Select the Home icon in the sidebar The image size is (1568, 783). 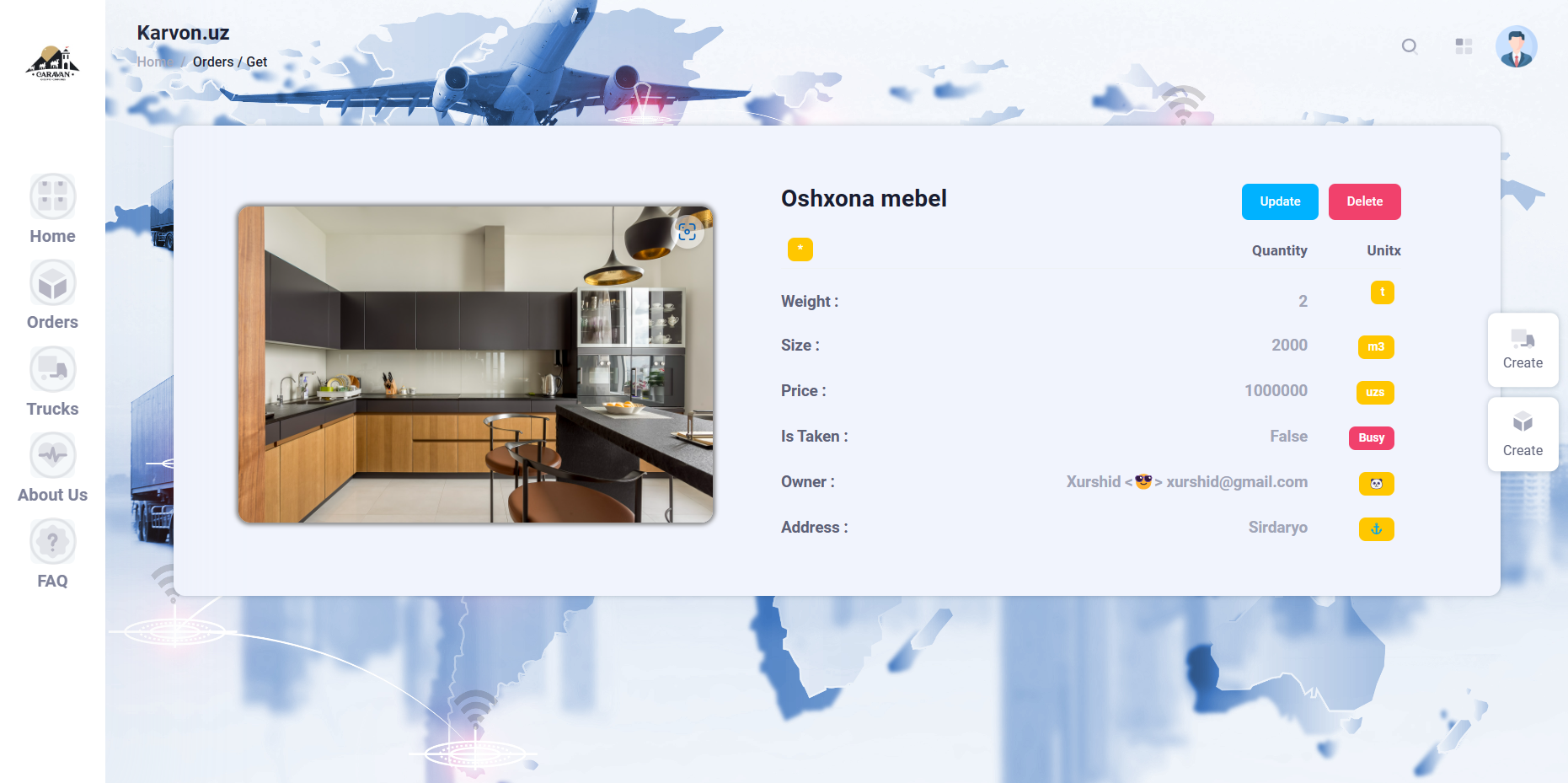tap(52, 196)
